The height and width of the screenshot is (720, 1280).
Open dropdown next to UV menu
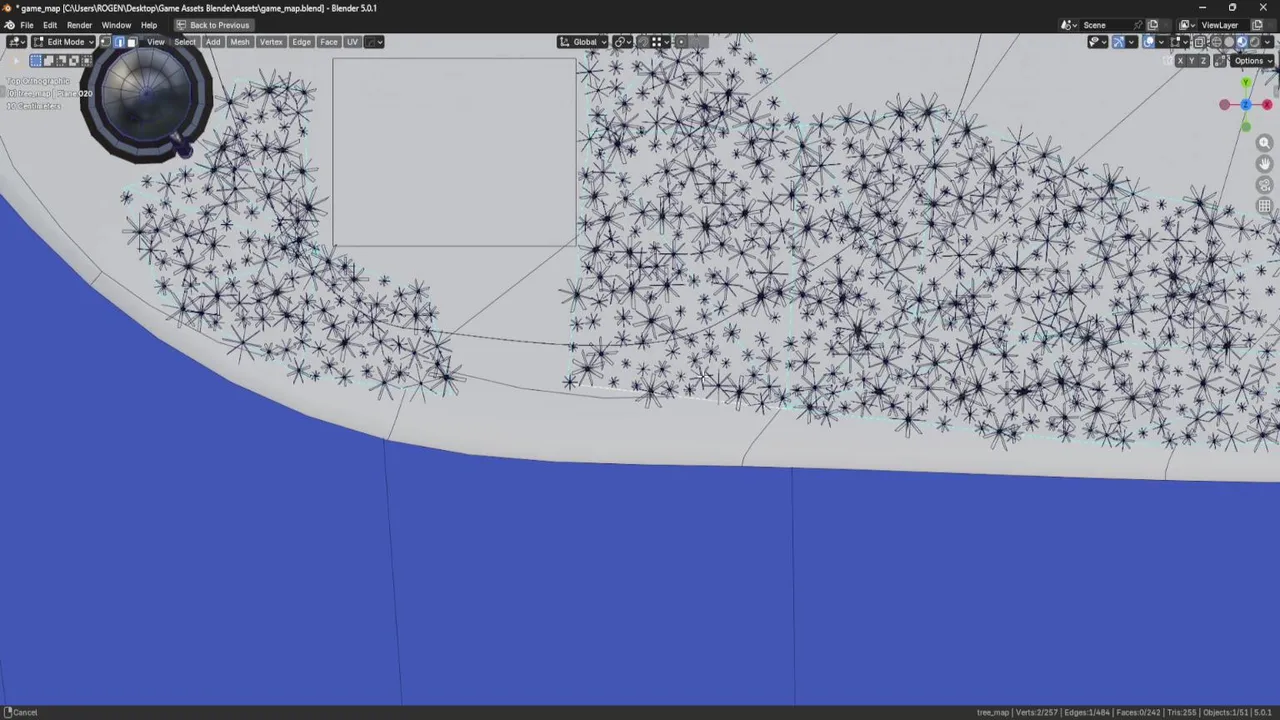tap(374, 42)
